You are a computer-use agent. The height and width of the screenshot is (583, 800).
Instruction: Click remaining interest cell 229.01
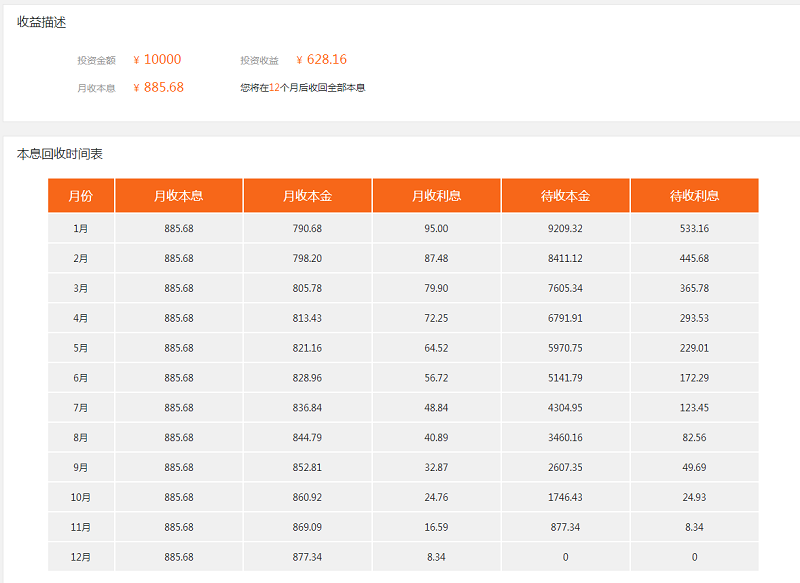tap(694, 348)
